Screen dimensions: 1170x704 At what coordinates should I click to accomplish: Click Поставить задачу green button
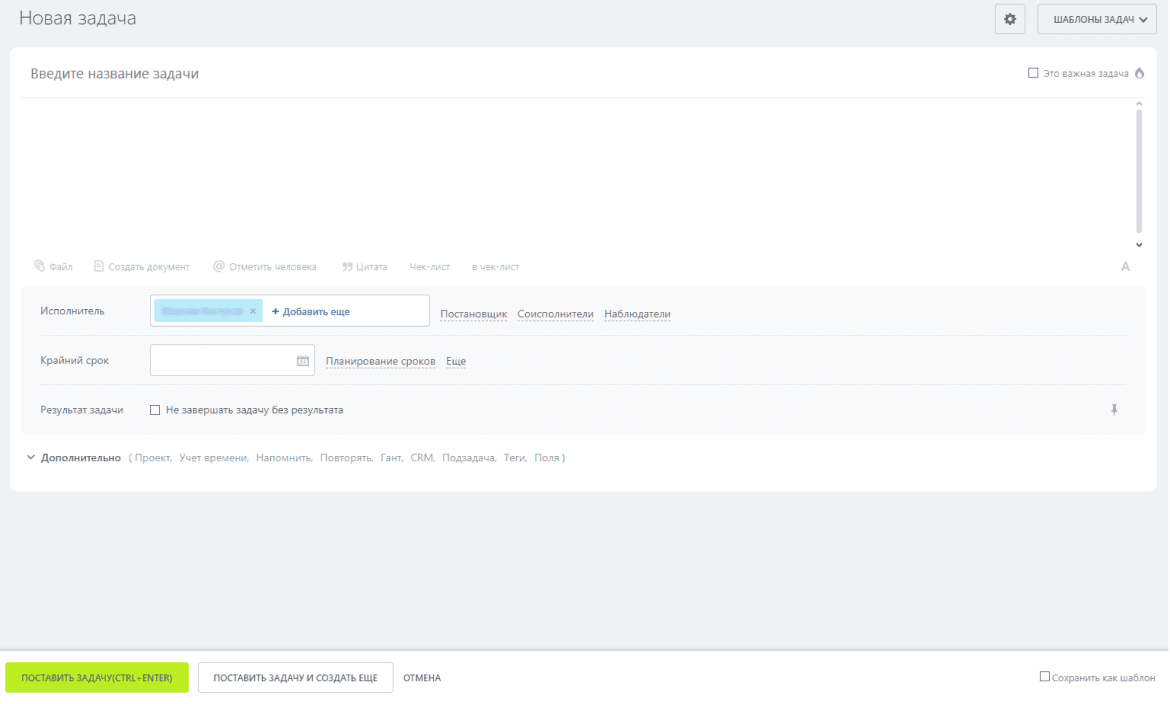(97, 678)
